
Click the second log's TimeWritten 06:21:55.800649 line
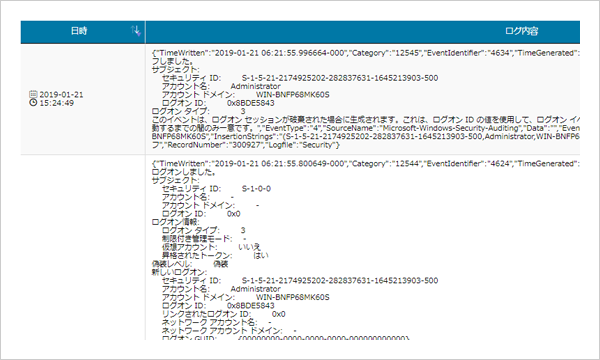pyautogui.click(x=366, y=164)
